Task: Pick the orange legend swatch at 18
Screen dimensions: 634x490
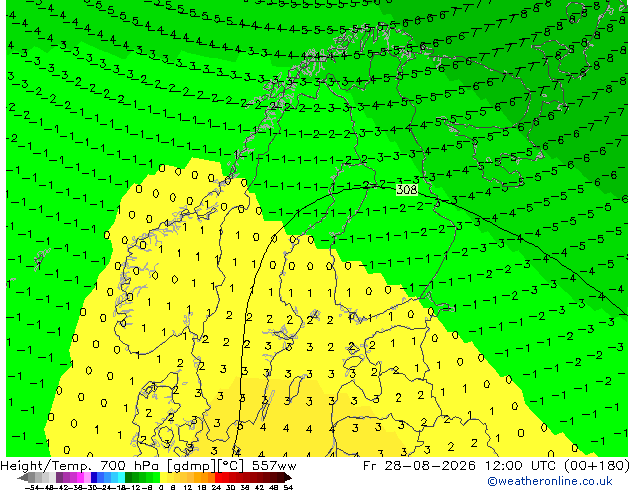Action: pyautogui.click(x=205, y=478)
